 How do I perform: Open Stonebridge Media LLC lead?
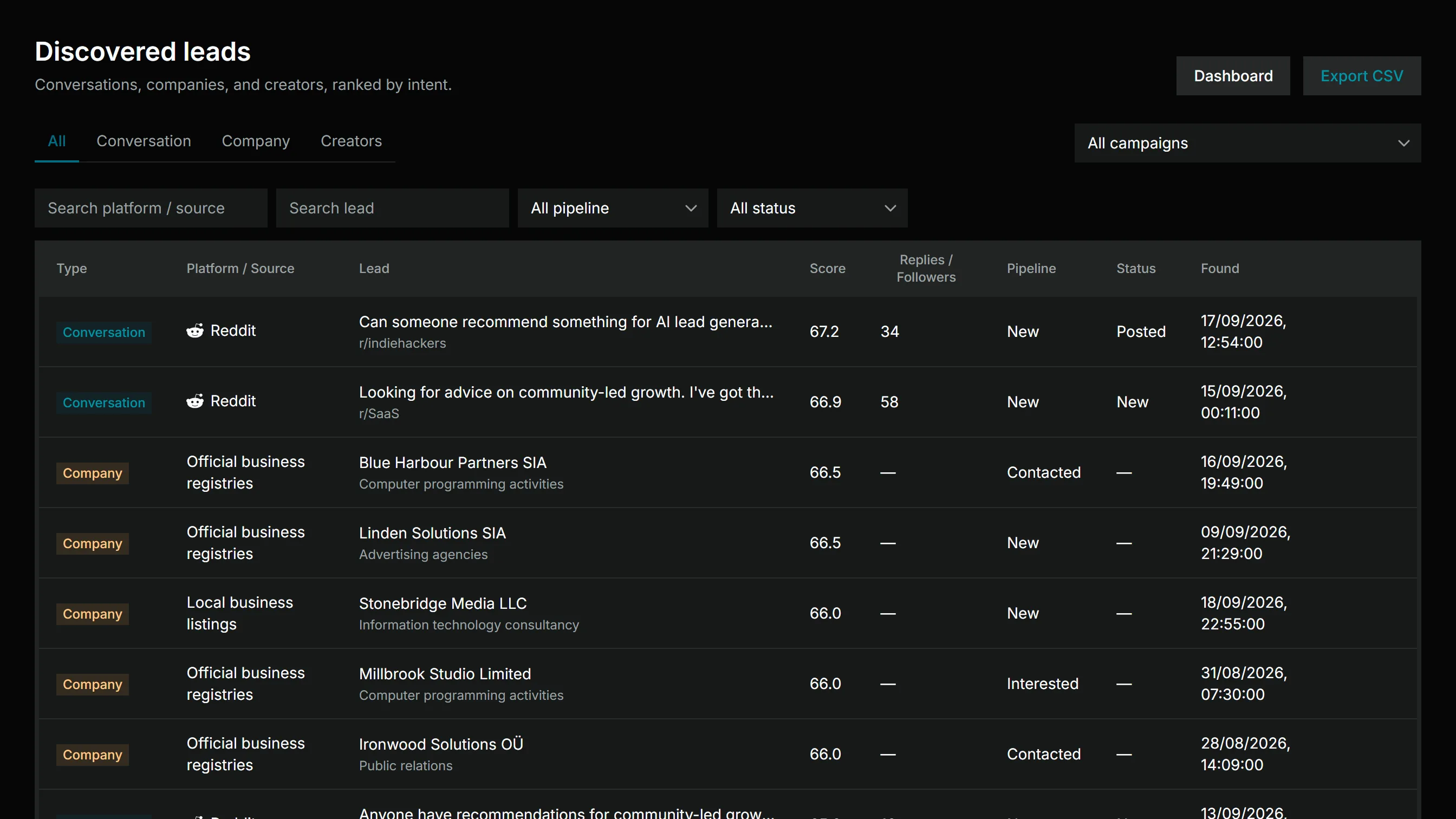(443, 603)
